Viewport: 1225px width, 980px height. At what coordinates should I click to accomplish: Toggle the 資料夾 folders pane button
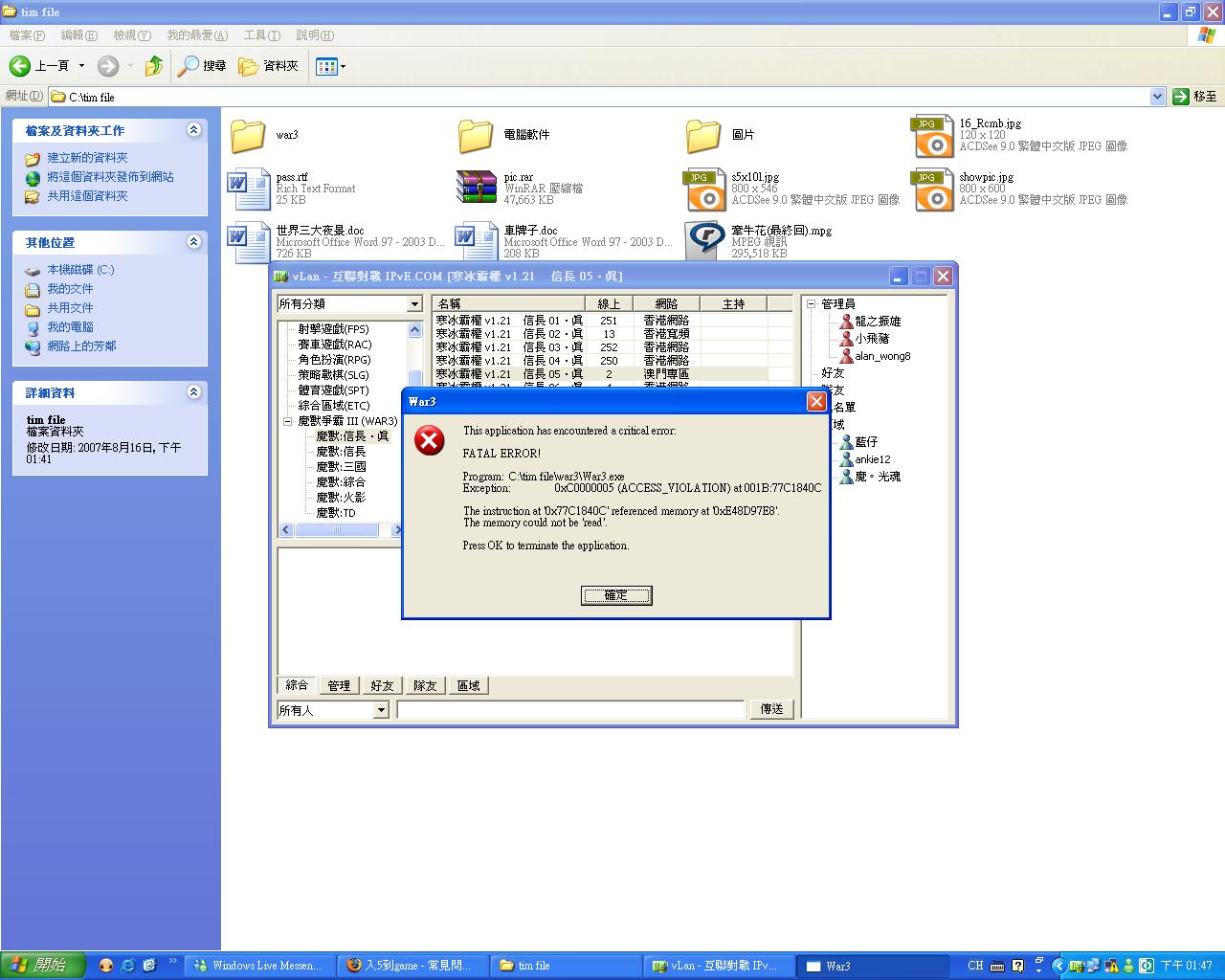269,66
